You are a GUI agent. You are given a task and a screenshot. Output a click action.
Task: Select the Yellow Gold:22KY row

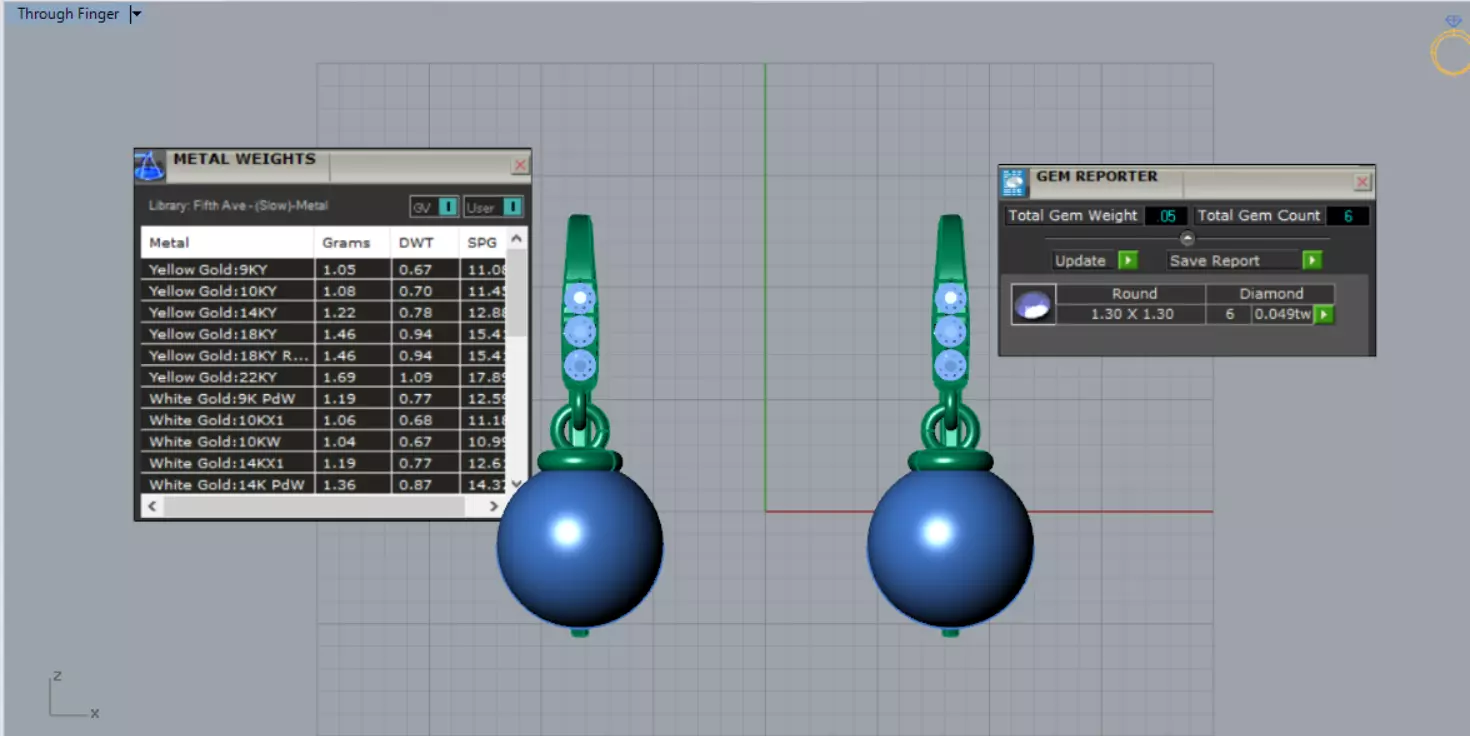324,377
